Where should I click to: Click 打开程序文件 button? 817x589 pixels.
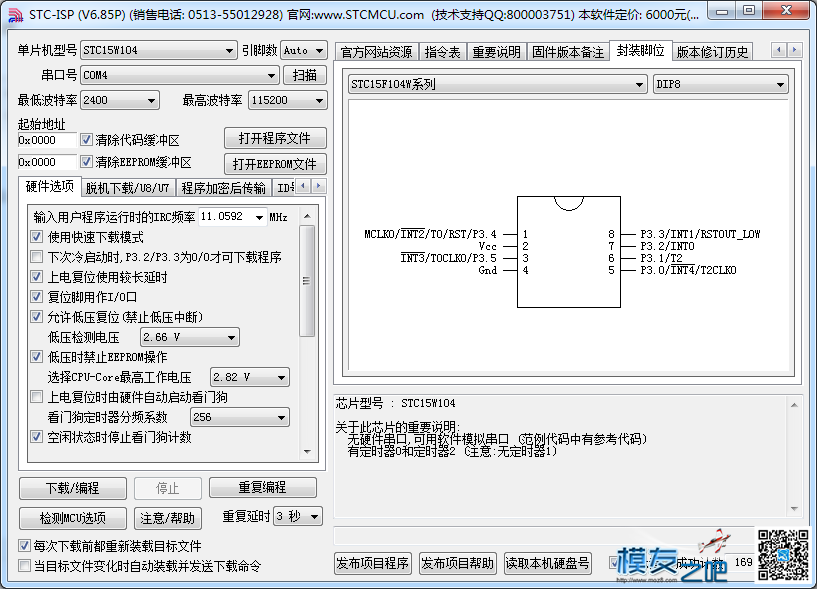tap(275, 138)
